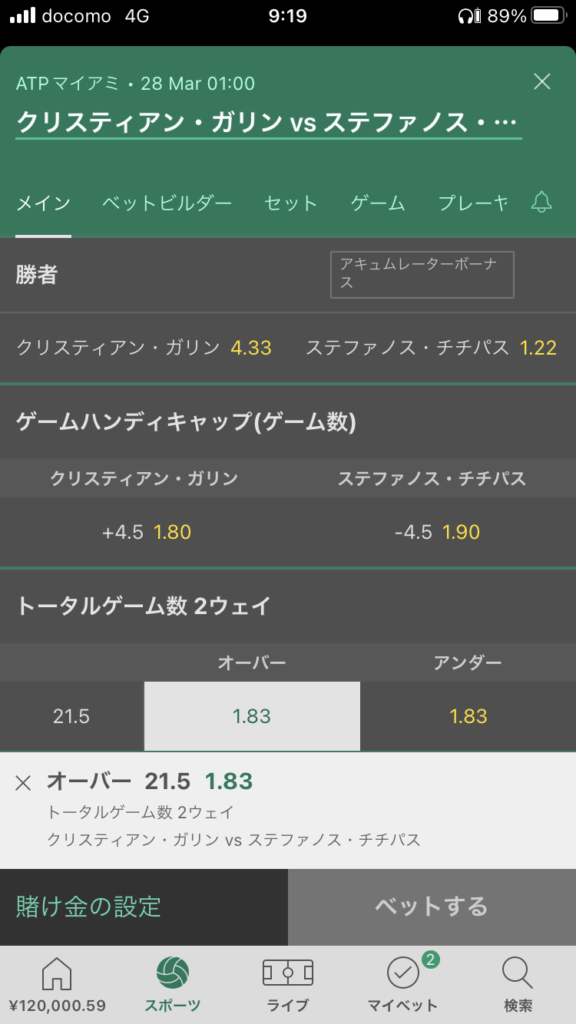Open 賭け金の設定 stake settings

[144, 906]
